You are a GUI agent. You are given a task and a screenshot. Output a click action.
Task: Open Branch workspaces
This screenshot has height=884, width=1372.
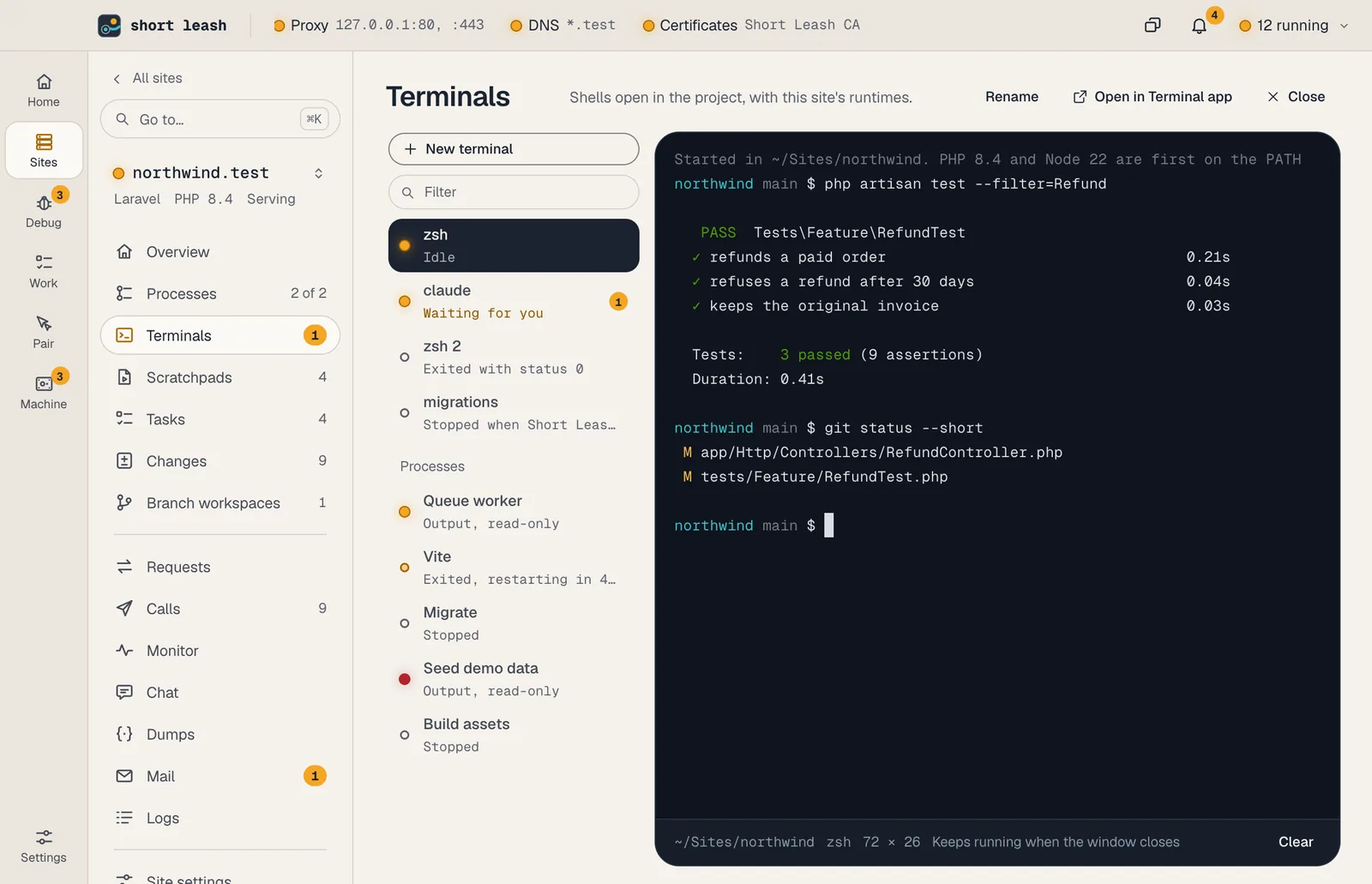220,503
